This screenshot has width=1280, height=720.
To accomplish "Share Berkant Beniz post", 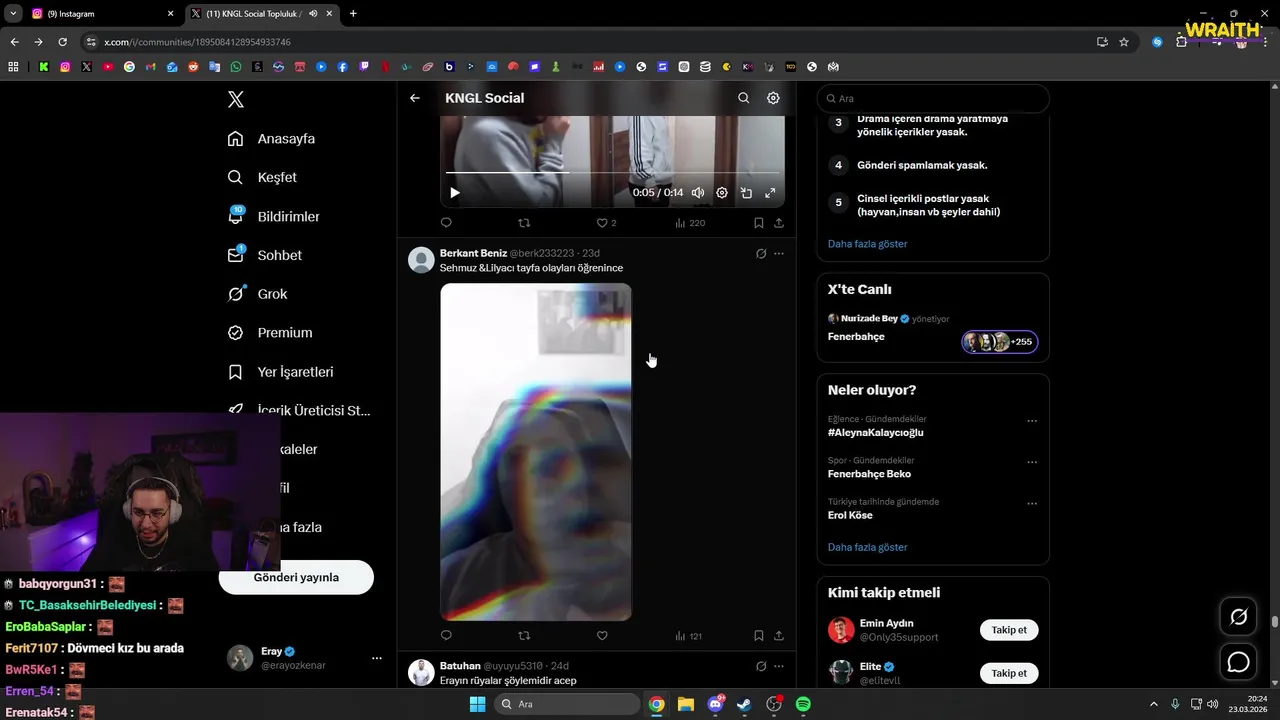I will click(779, 636).
